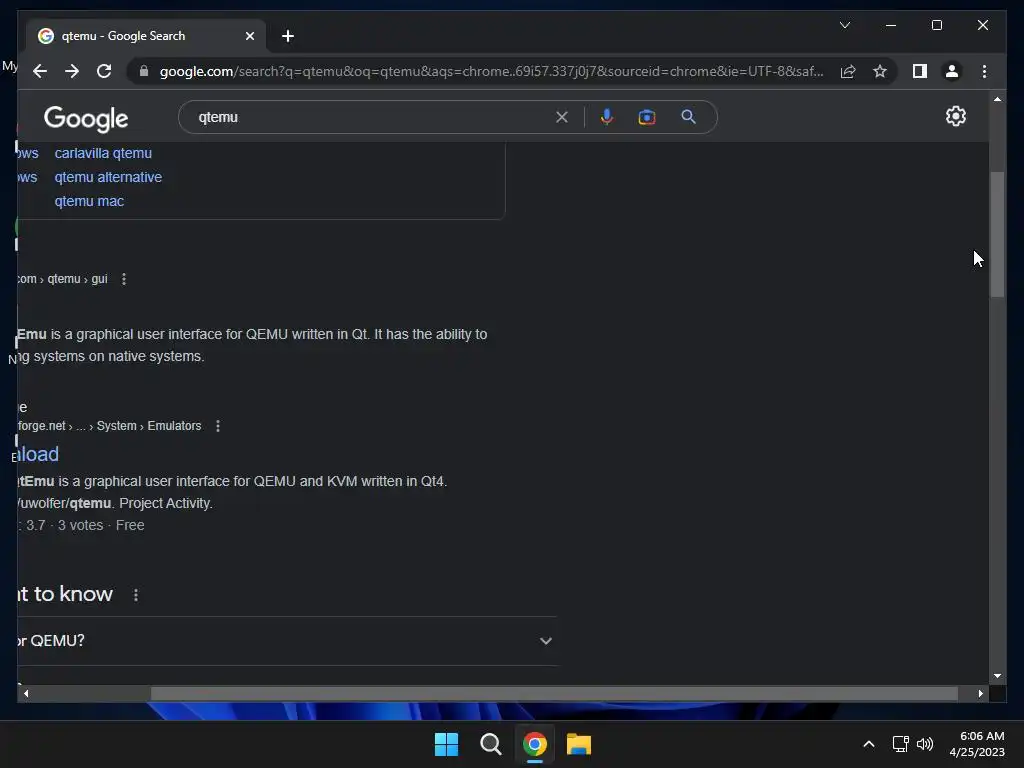Bookmark this page with the star
The height and width of the screenshot is (768, 1024).
pos(880,71)
